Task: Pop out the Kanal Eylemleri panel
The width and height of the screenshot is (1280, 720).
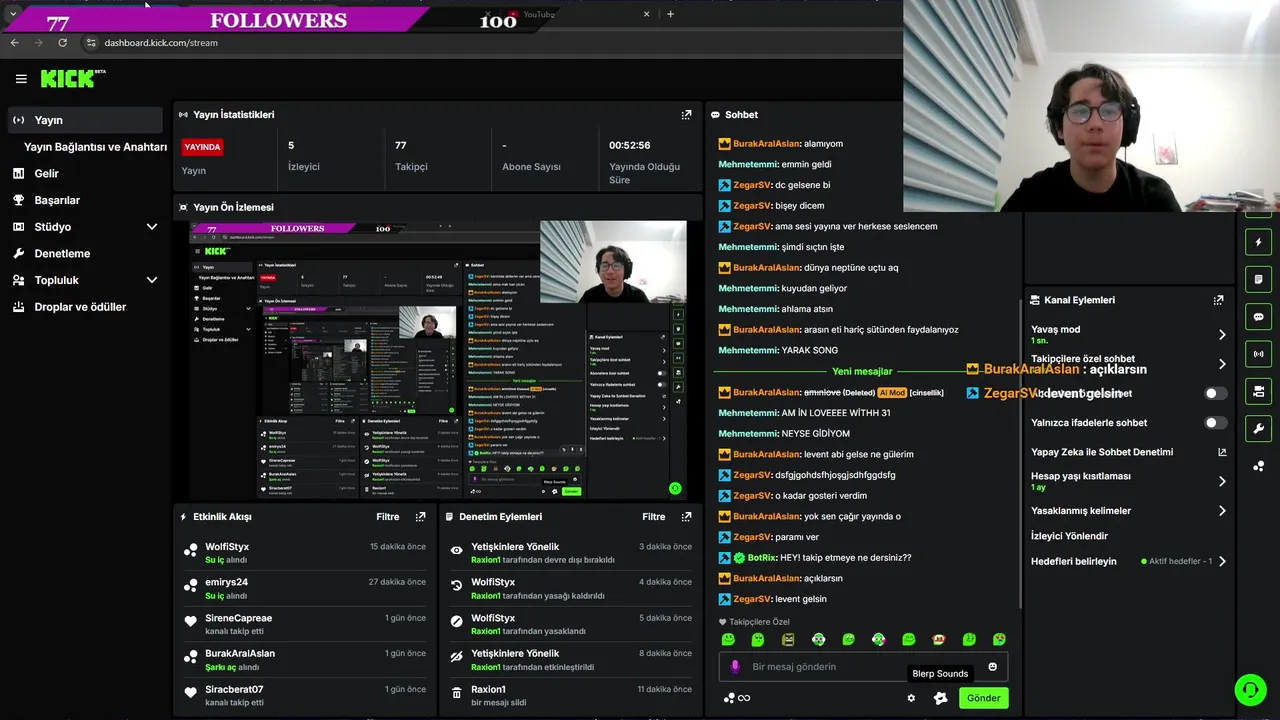Action: [x=1218, y=300]
